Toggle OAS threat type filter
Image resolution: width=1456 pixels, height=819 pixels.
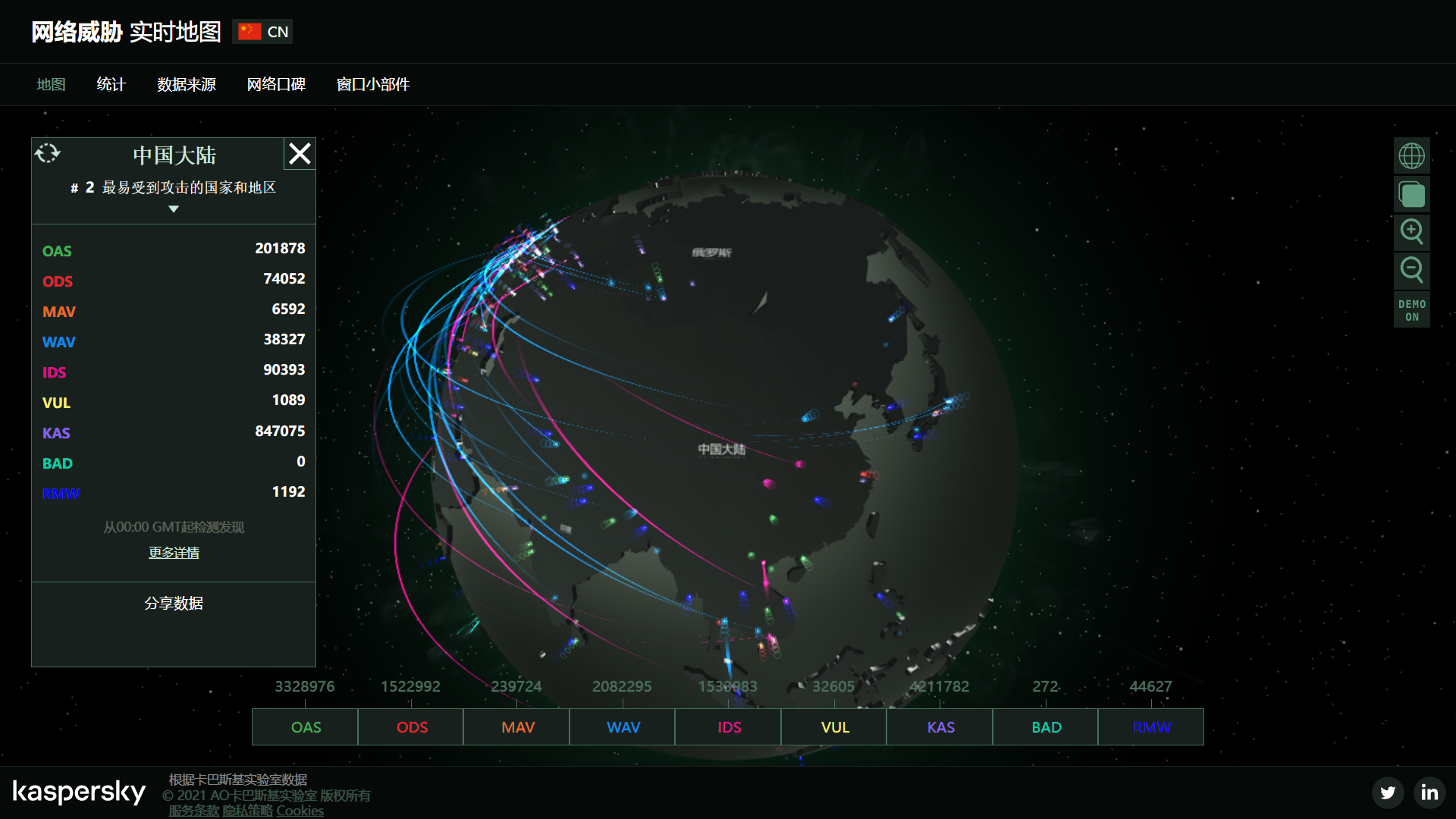pyautogui.click(x=306, y=727)
